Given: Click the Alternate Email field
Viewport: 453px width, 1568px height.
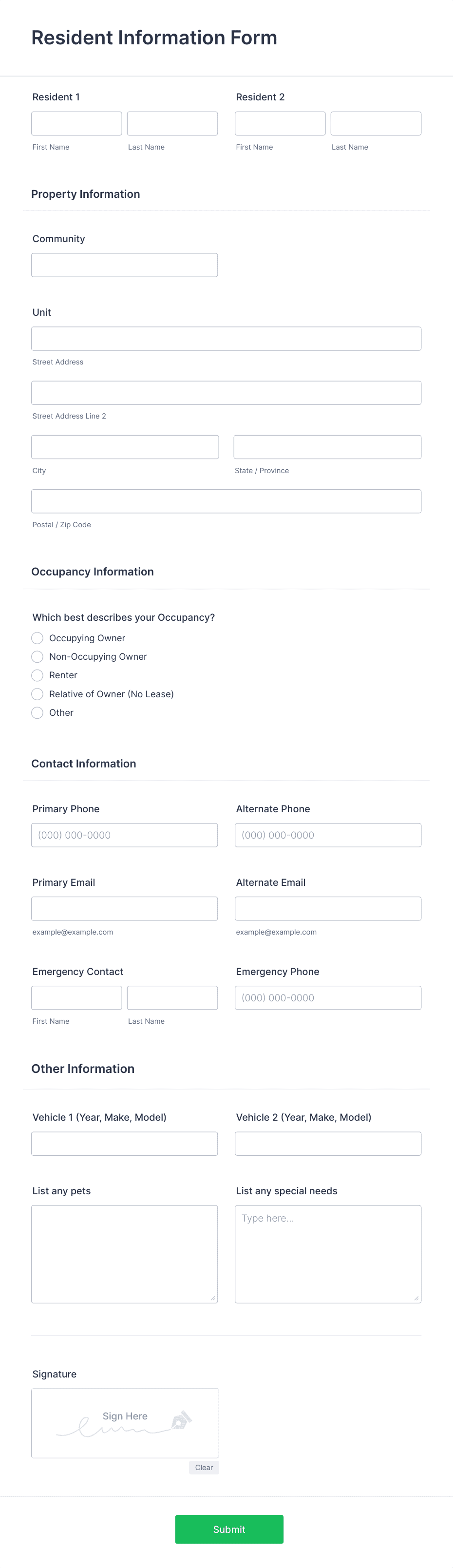Looking at the screenshot, I should pos(327,908).
